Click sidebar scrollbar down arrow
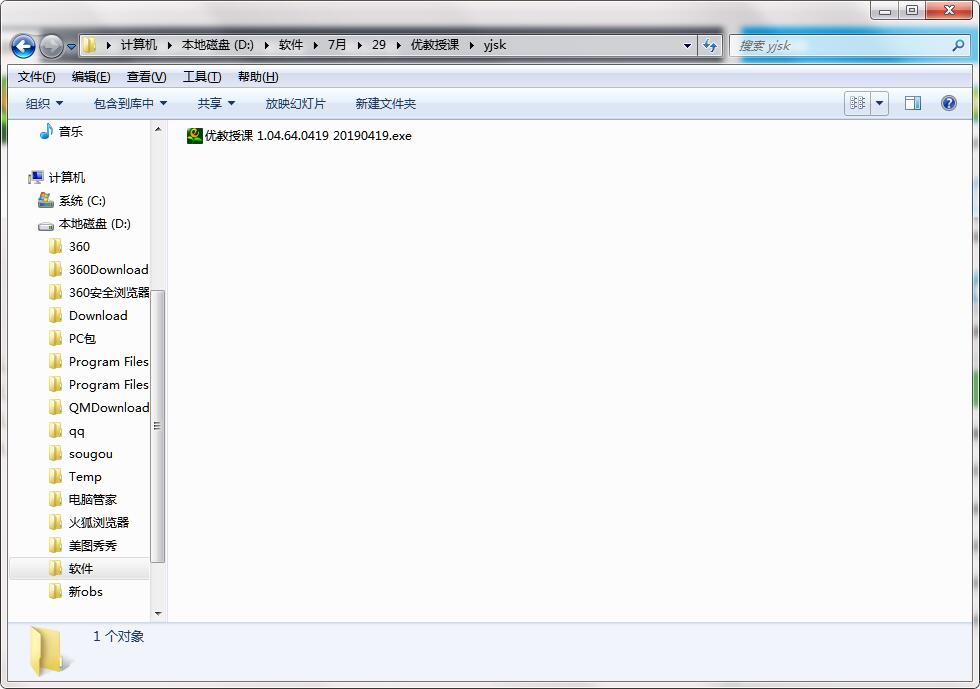This screenshot has width=980, height=689. (158, 613)
